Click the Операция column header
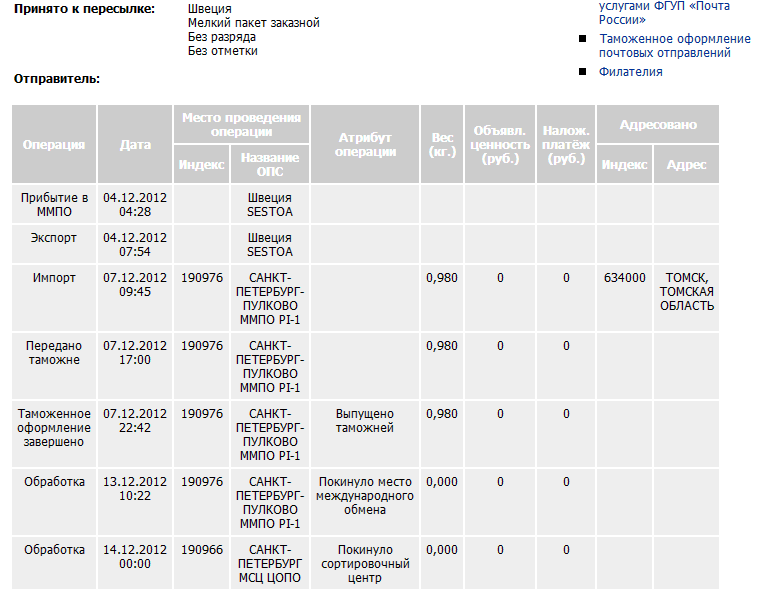 tap(55, 144)
